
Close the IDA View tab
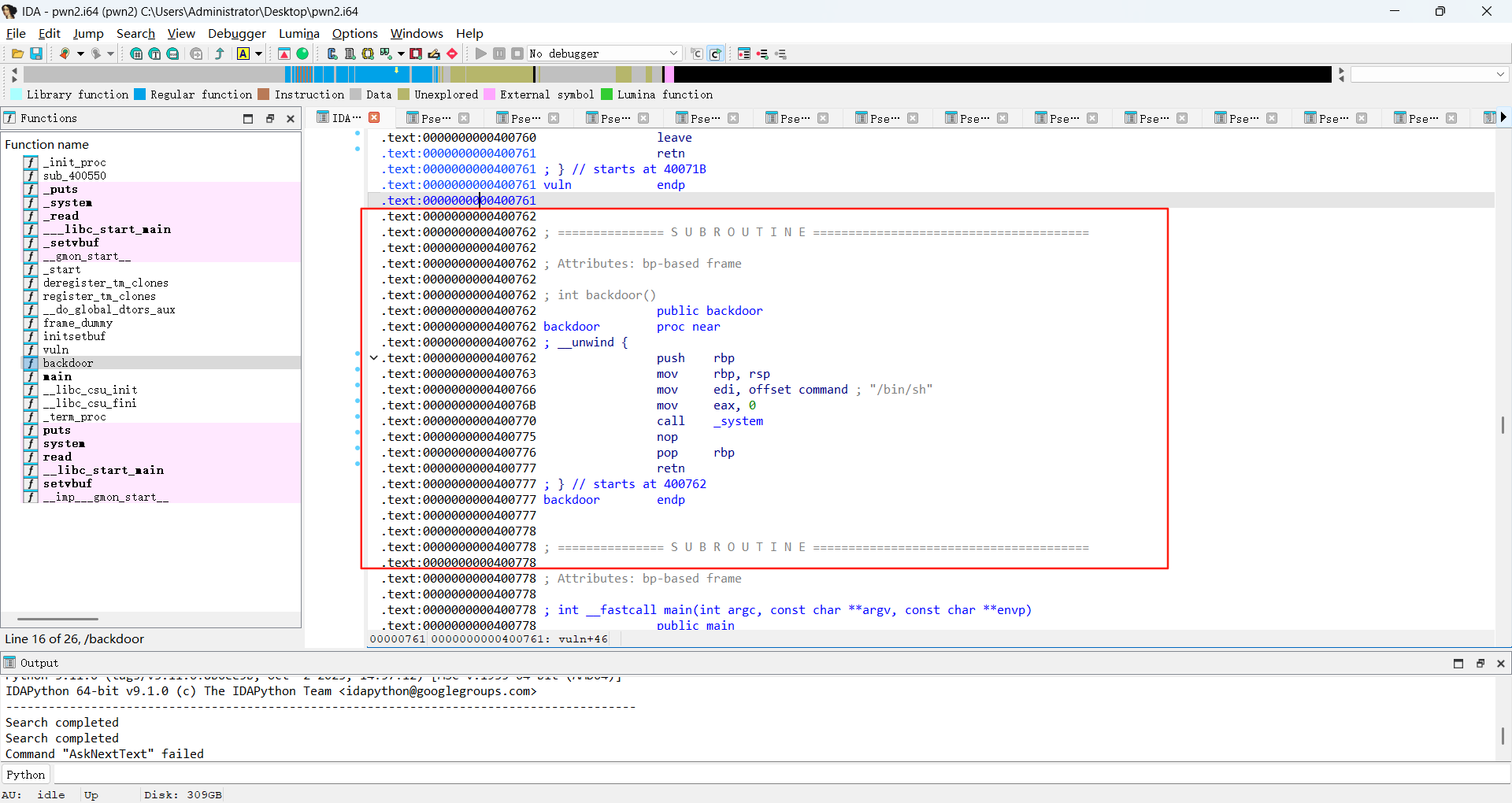375,117
